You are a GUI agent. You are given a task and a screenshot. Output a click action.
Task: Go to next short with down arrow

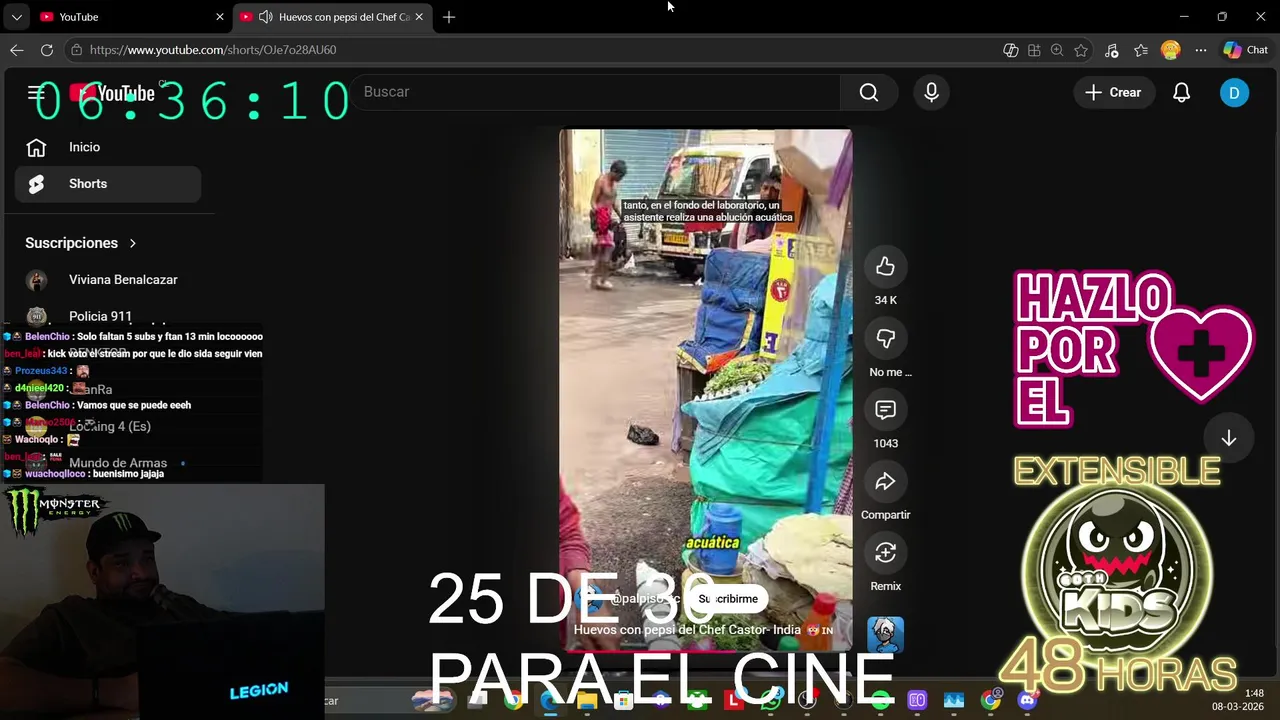[x=1228, y=438]
